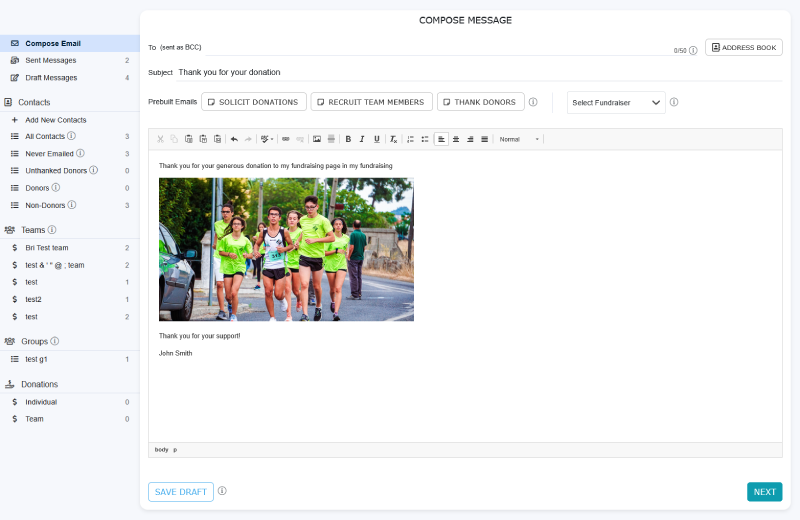Click the Undo arrow in toolbar
This screenshot has height=520, width=800.
tap(234, 139)
